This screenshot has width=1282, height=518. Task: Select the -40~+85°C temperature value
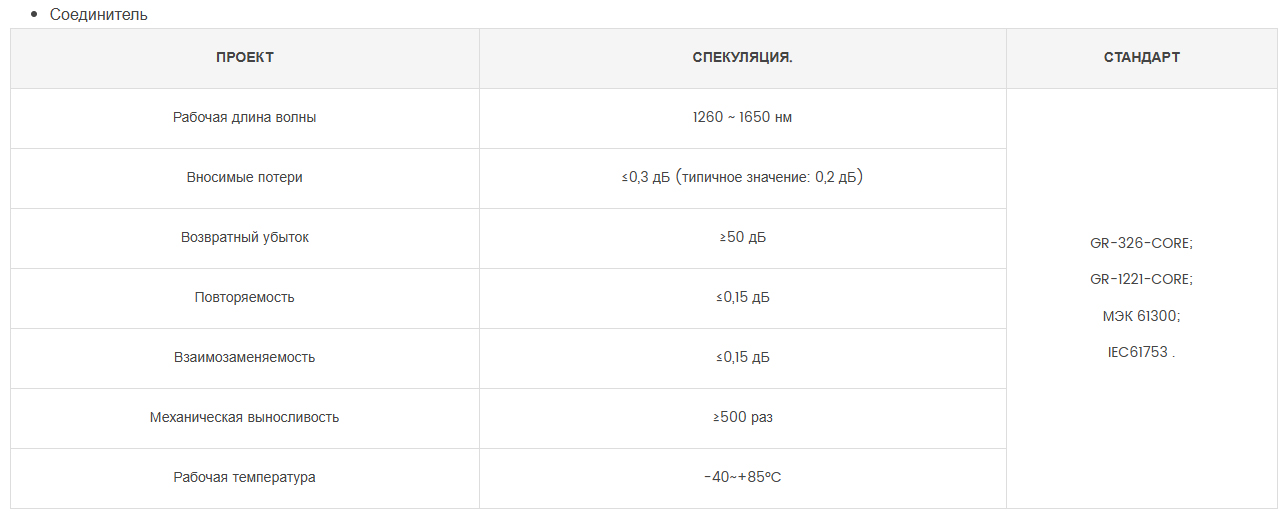pyautogui.click(x=743, y=478)
